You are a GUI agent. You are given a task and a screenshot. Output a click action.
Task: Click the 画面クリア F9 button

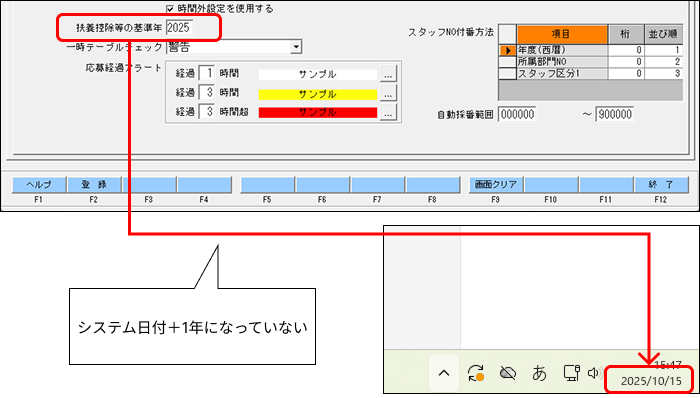coord(496,185)
